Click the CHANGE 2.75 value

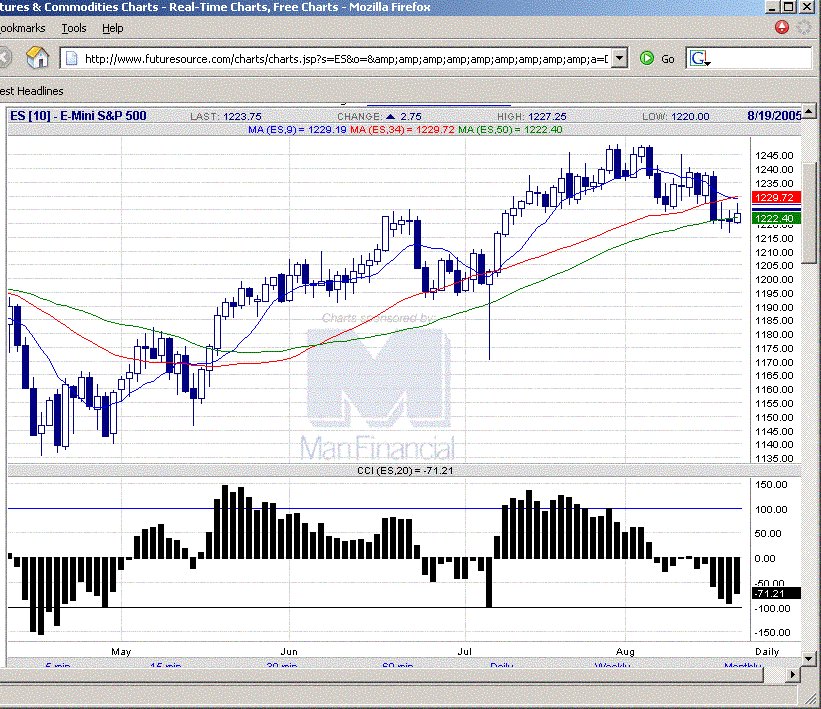(379, 116)
